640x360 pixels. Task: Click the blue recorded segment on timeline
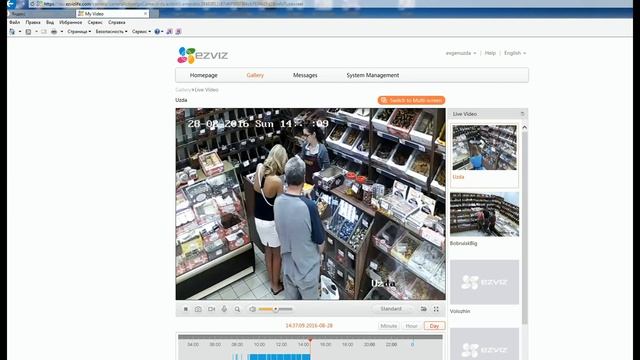pos(280,357)
